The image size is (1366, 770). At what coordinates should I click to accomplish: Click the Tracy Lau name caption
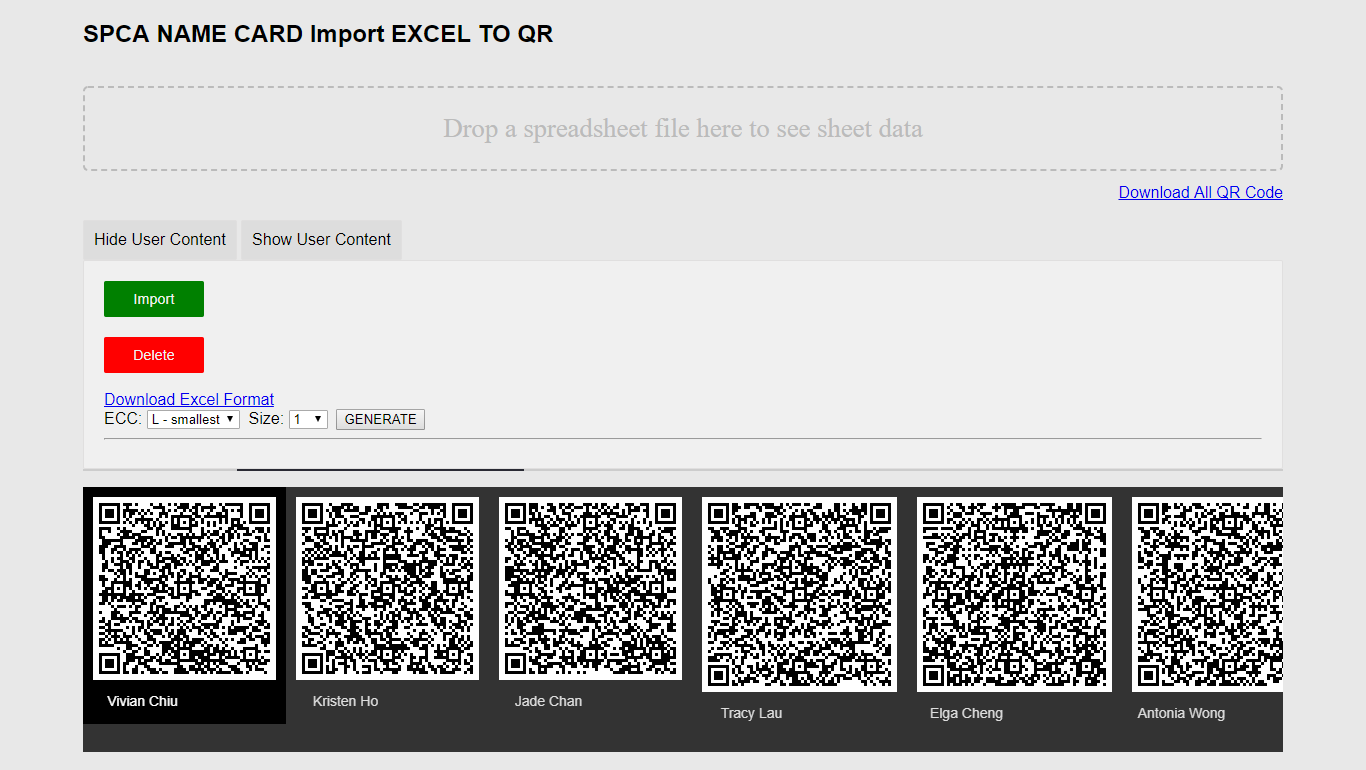click(751, 713)
